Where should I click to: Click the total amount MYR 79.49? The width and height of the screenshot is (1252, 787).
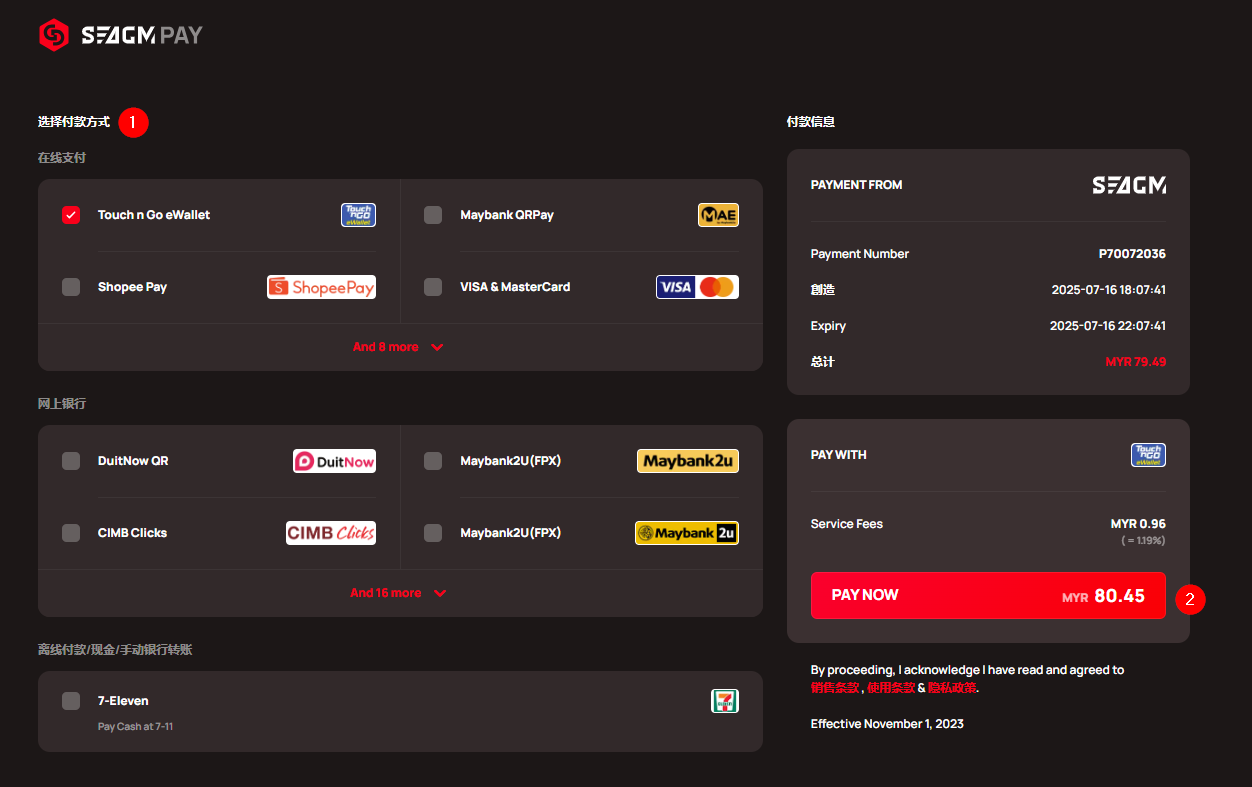1135,362
